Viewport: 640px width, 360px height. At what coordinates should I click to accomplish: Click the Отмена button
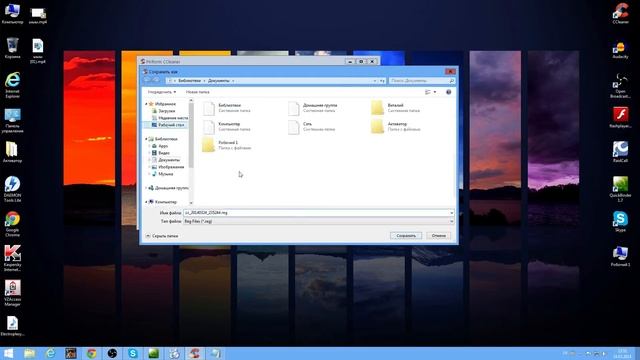click(x=439, y=236)
